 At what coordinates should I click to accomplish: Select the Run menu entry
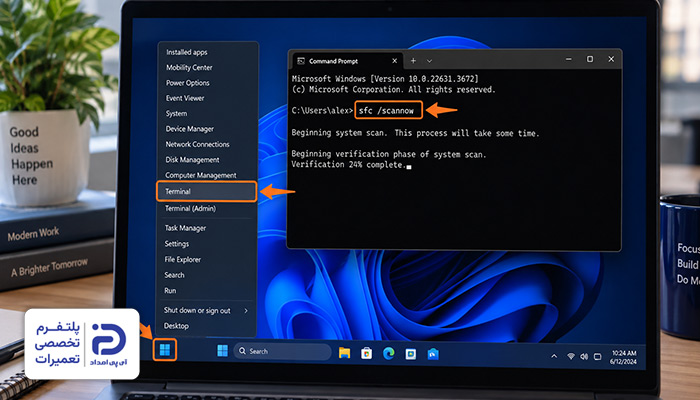(170, 291)
